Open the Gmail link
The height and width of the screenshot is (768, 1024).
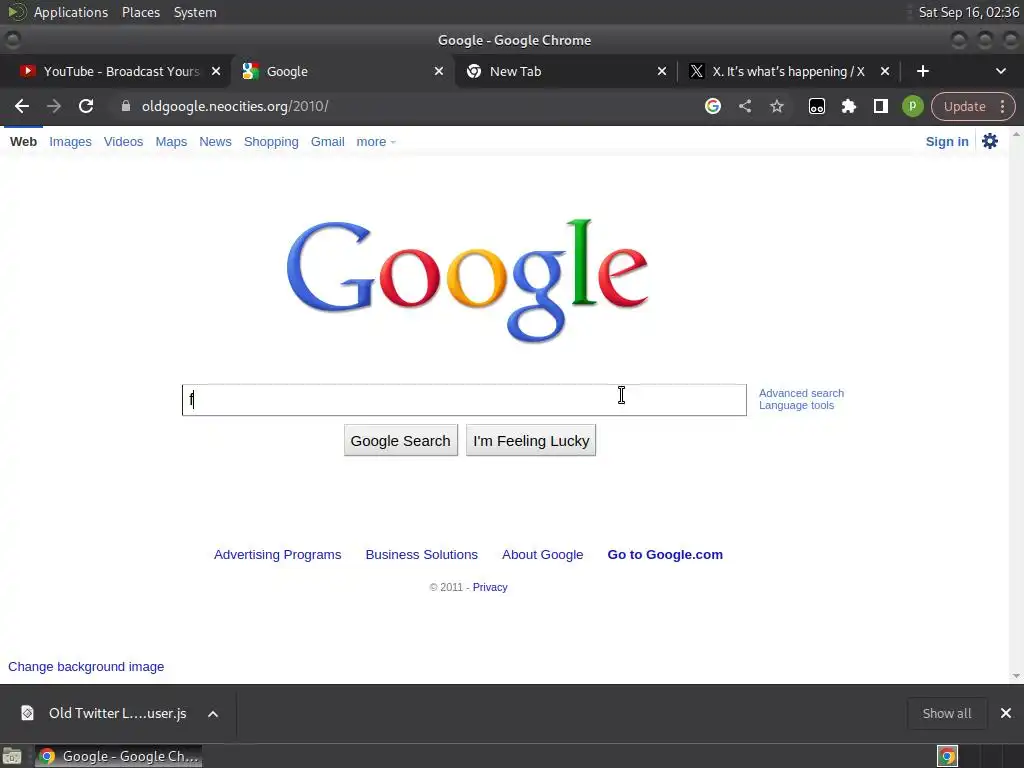coord(327,142)
